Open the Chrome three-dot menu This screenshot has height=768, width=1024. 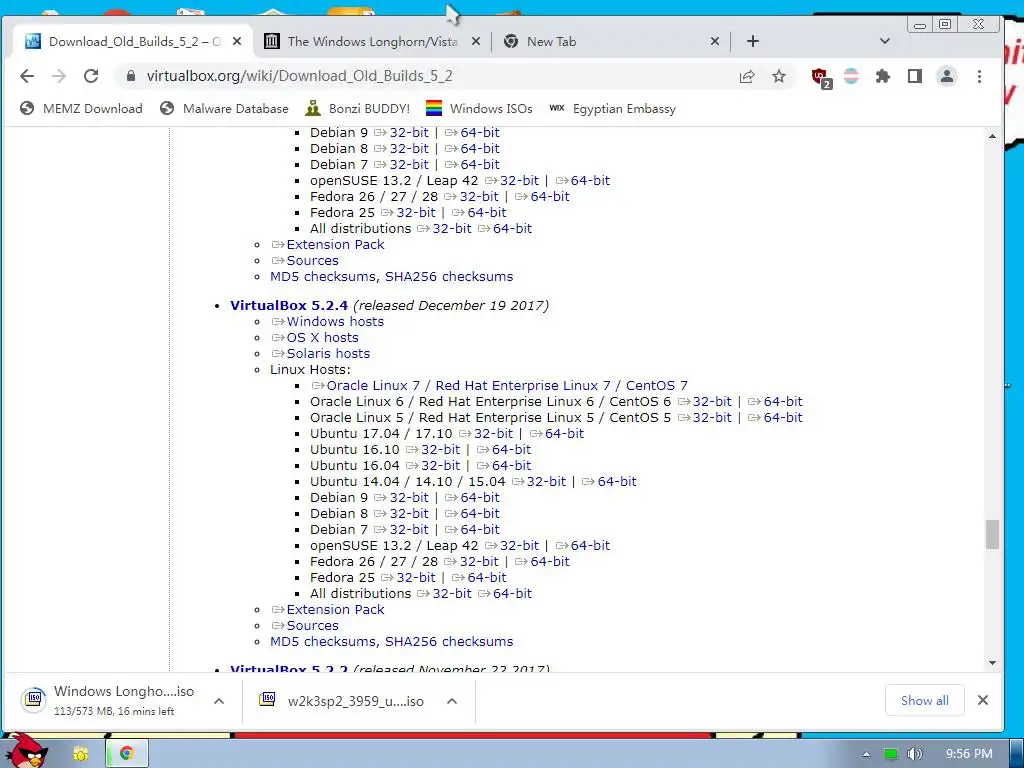pyautogui.click(x=979, y=76)
